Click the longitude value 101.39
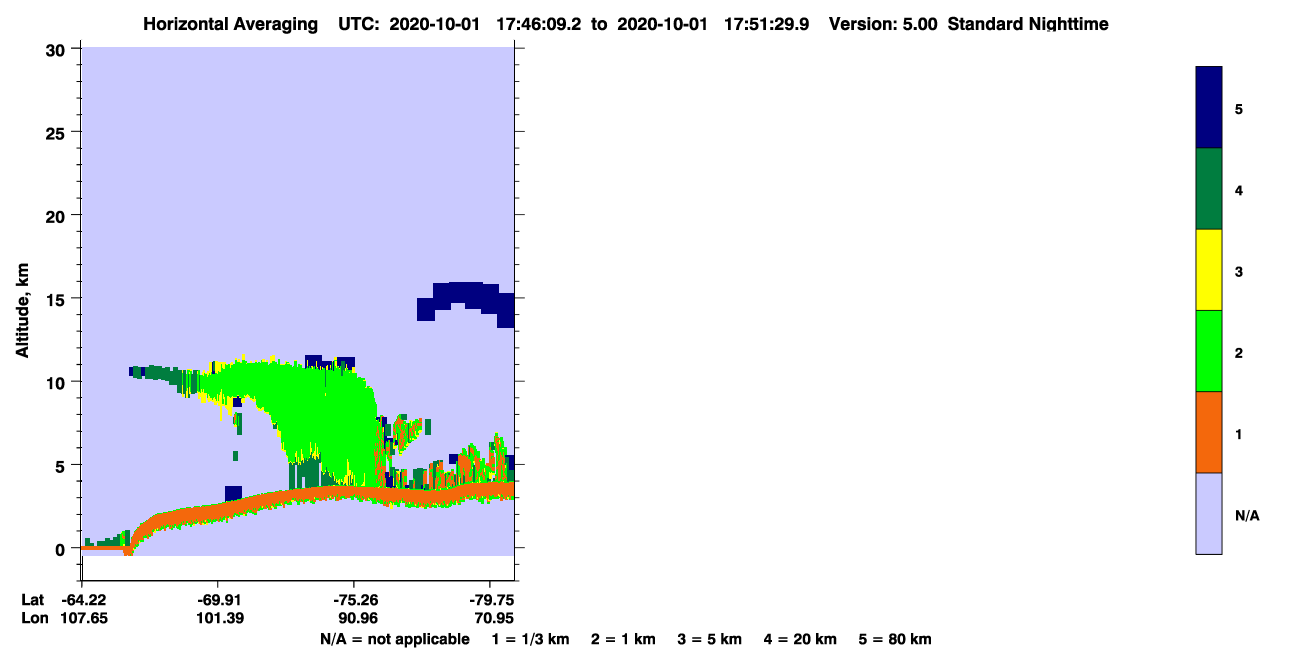Viewport: 1300px width, 667px height. click(x=218, y=618)
